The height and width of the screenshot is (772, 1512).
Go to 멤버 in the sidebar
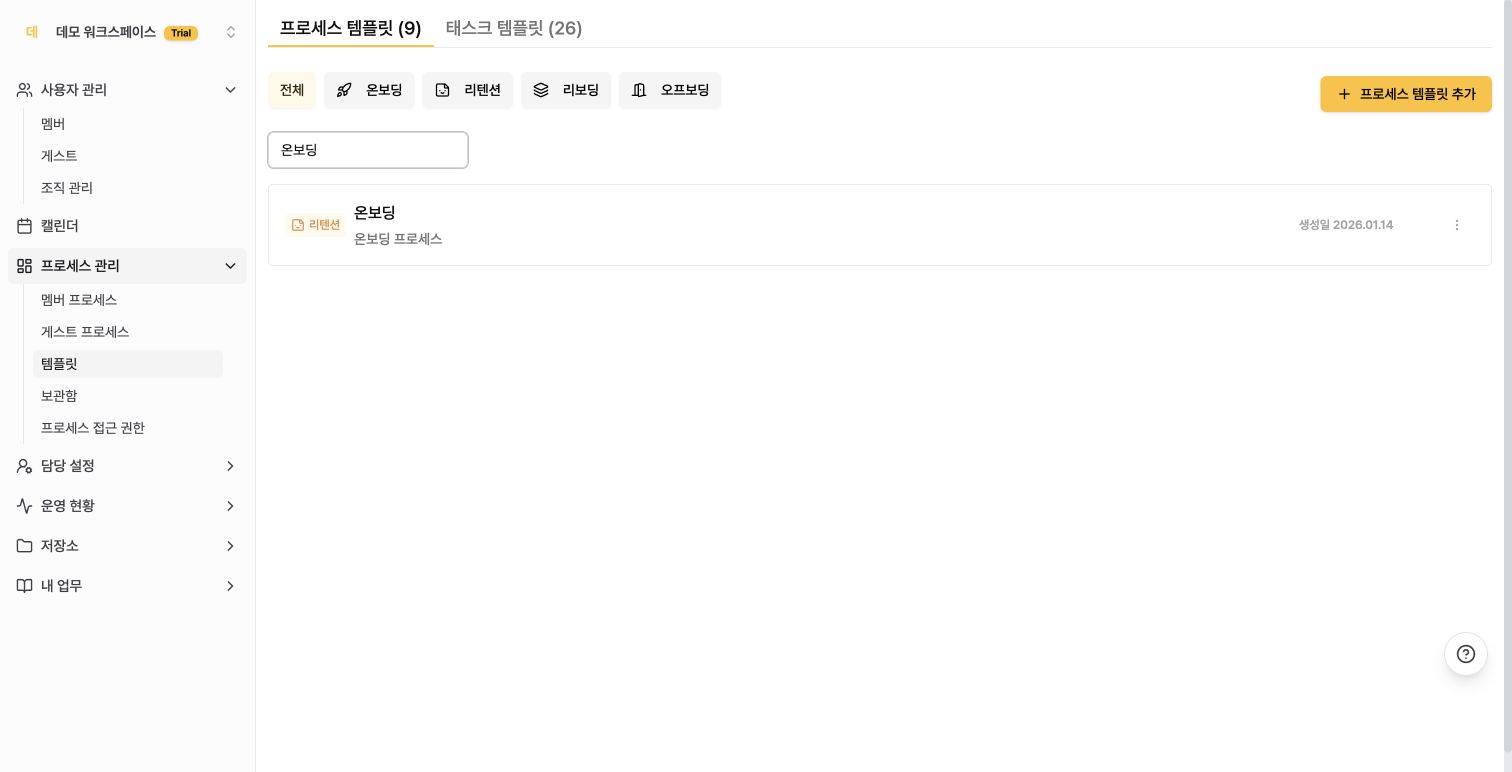click(53, 124)
